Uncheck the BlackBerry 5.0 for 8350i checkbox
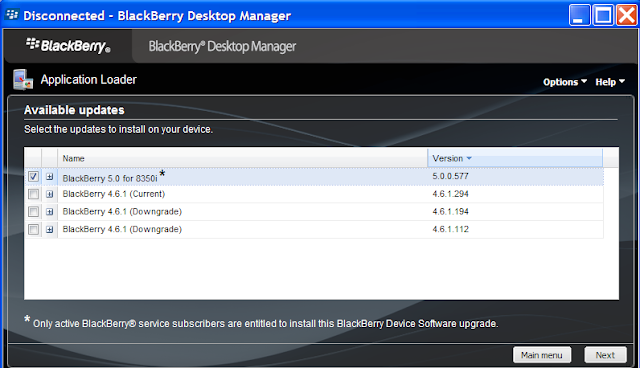 (33, 177)
